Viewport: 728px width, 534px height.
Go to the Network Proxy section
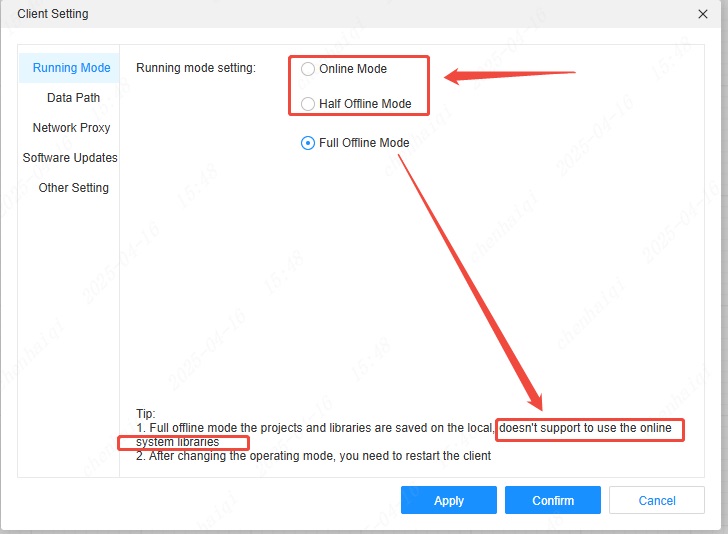click(71, 128)
